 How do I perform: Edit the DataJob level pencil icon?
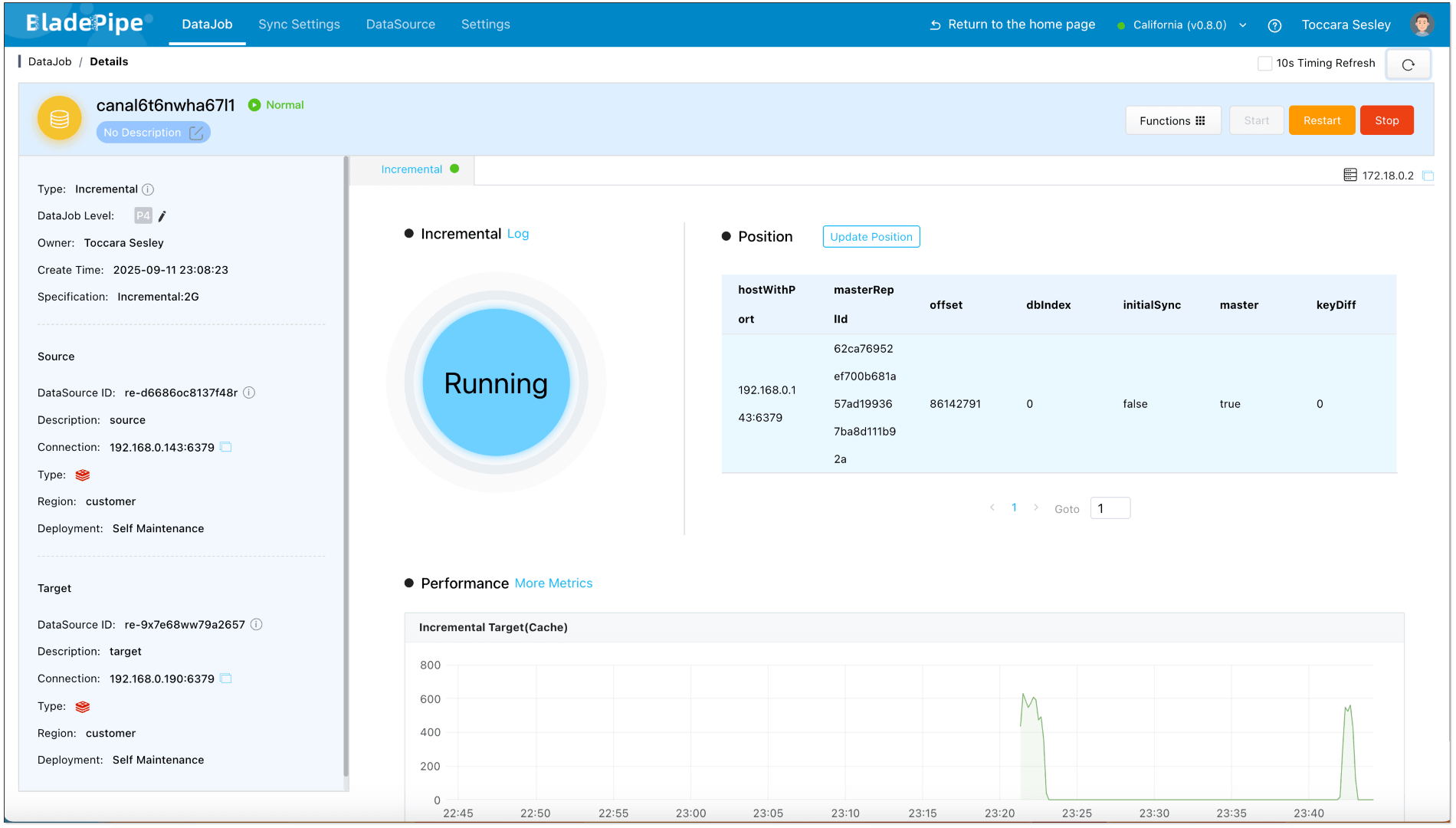click(162, 216)
